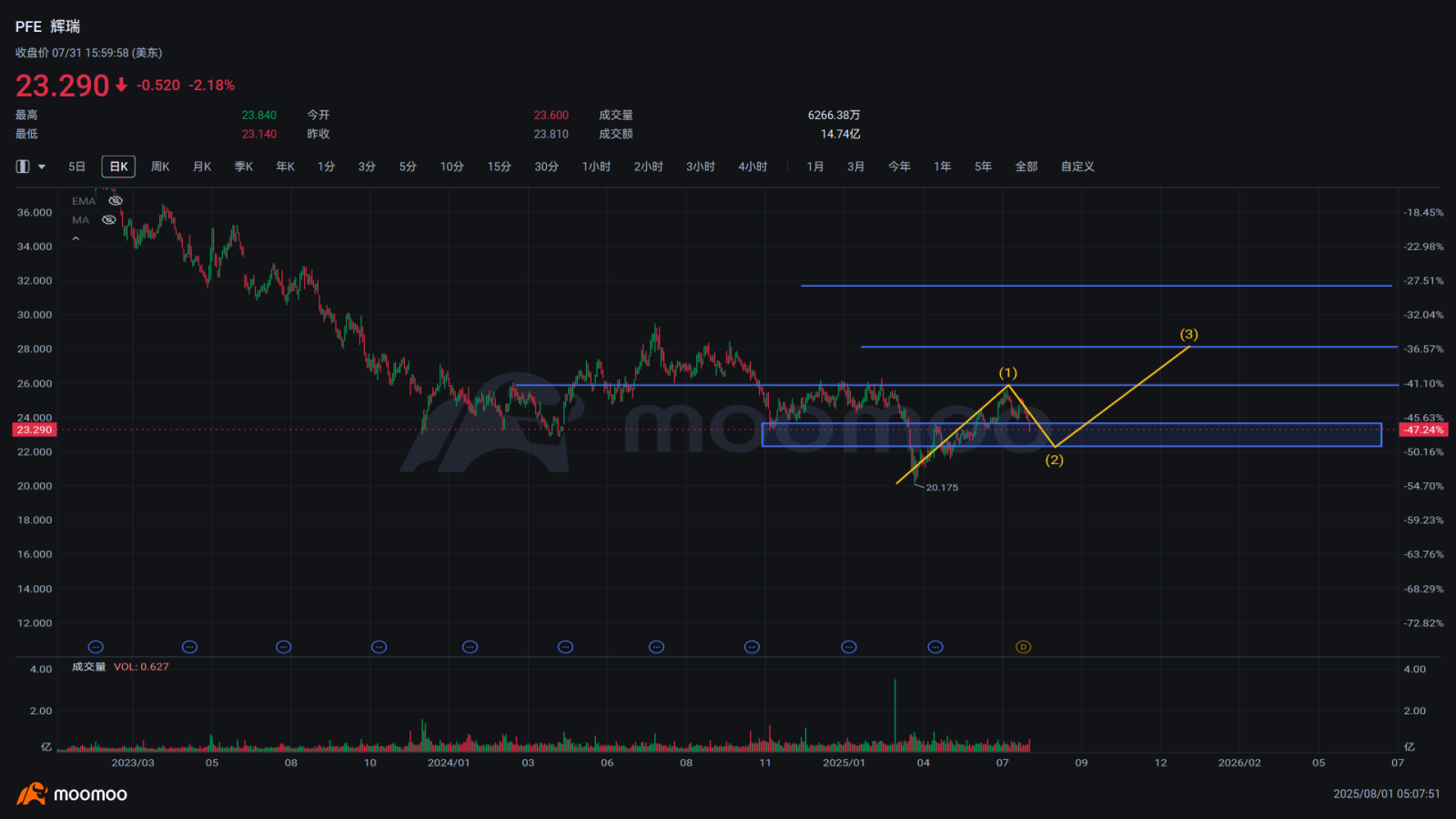
Task: Click the -0.520 price change value
Action: coord(158,86)
